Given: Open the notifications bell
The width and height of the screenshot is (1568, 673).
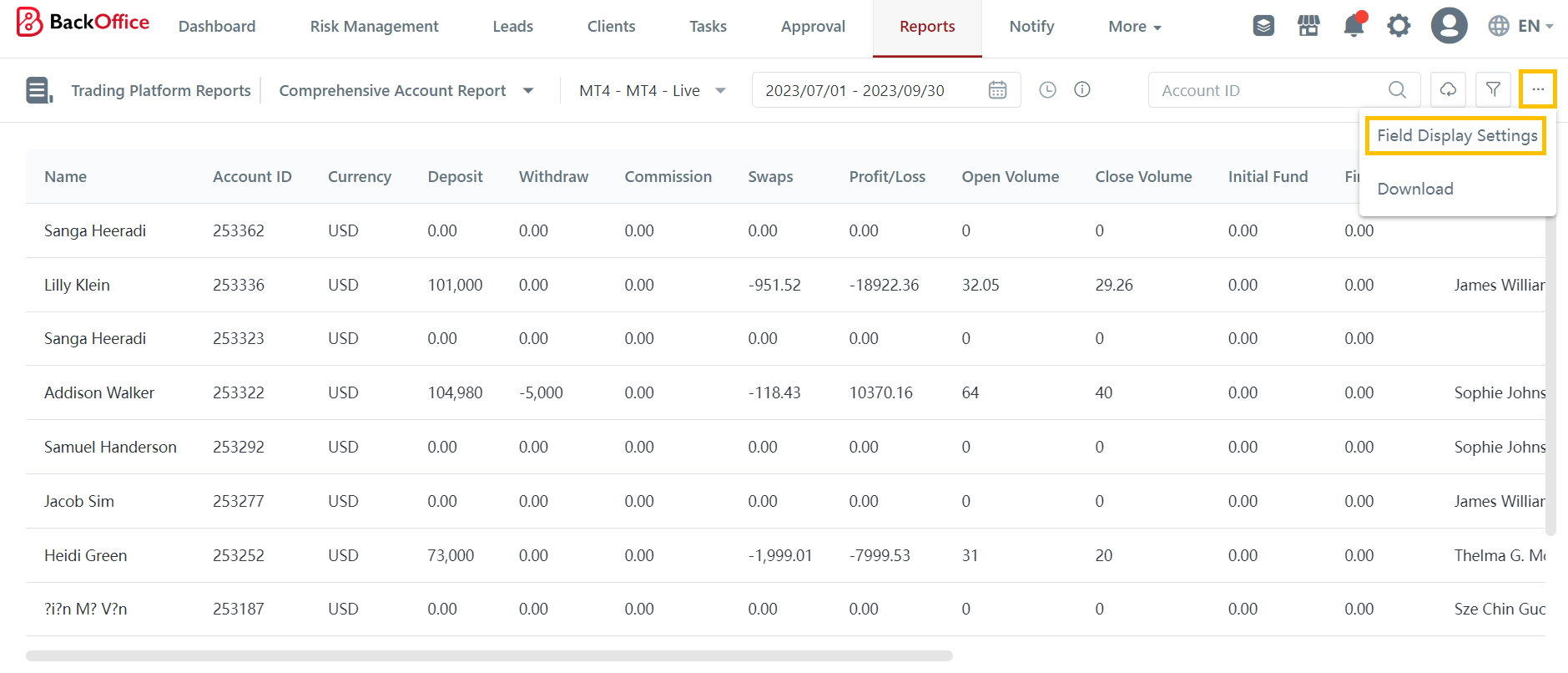Looking at the screenshot, I should click(1354, 26).
